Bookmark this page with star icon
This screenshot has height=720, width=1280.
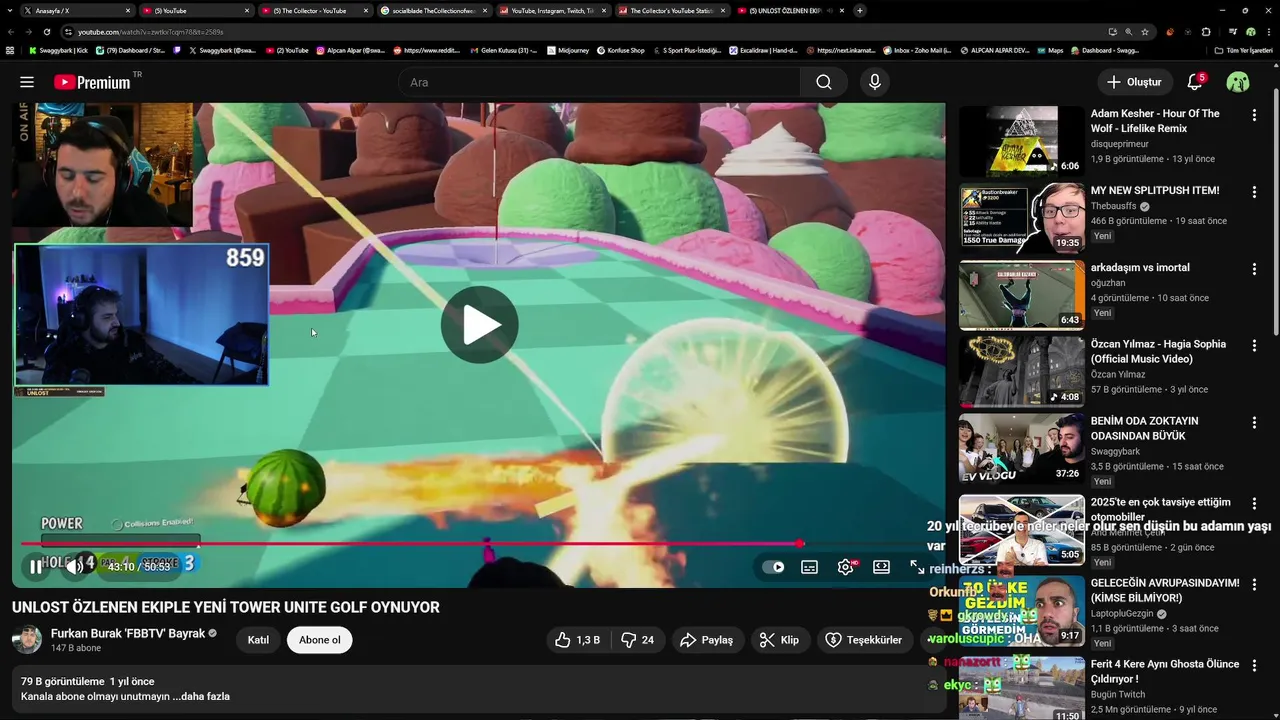(1146, 32)
